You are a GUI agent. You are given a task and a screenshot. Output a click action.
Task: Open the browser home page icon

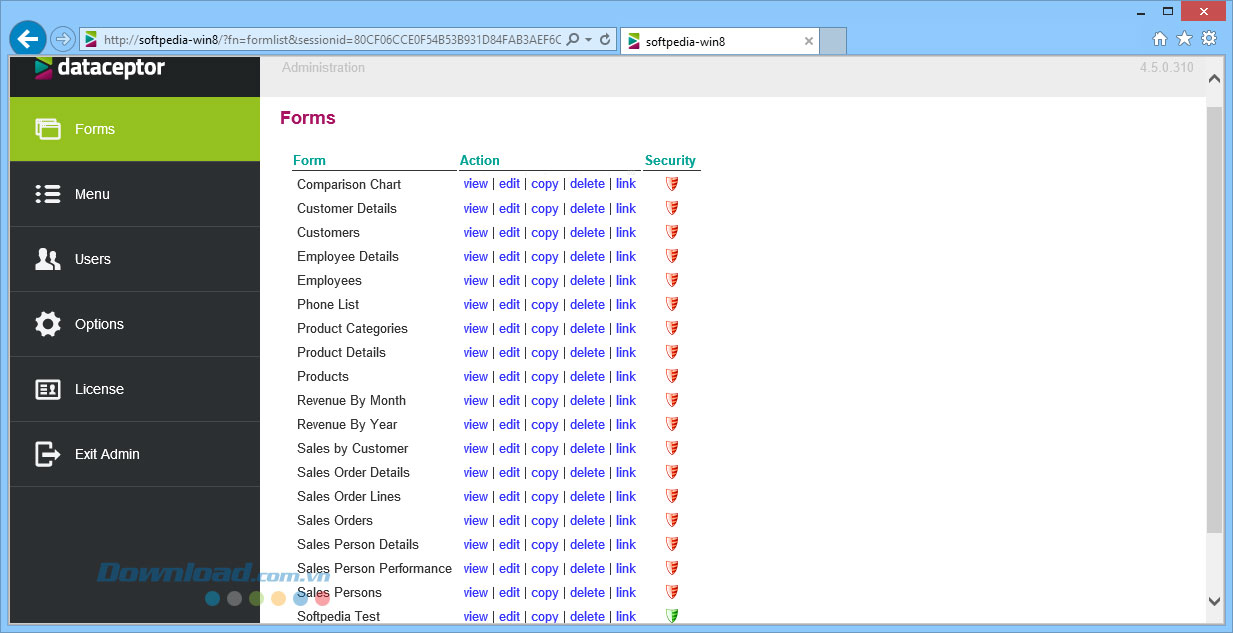click(x=1160, y=39)
